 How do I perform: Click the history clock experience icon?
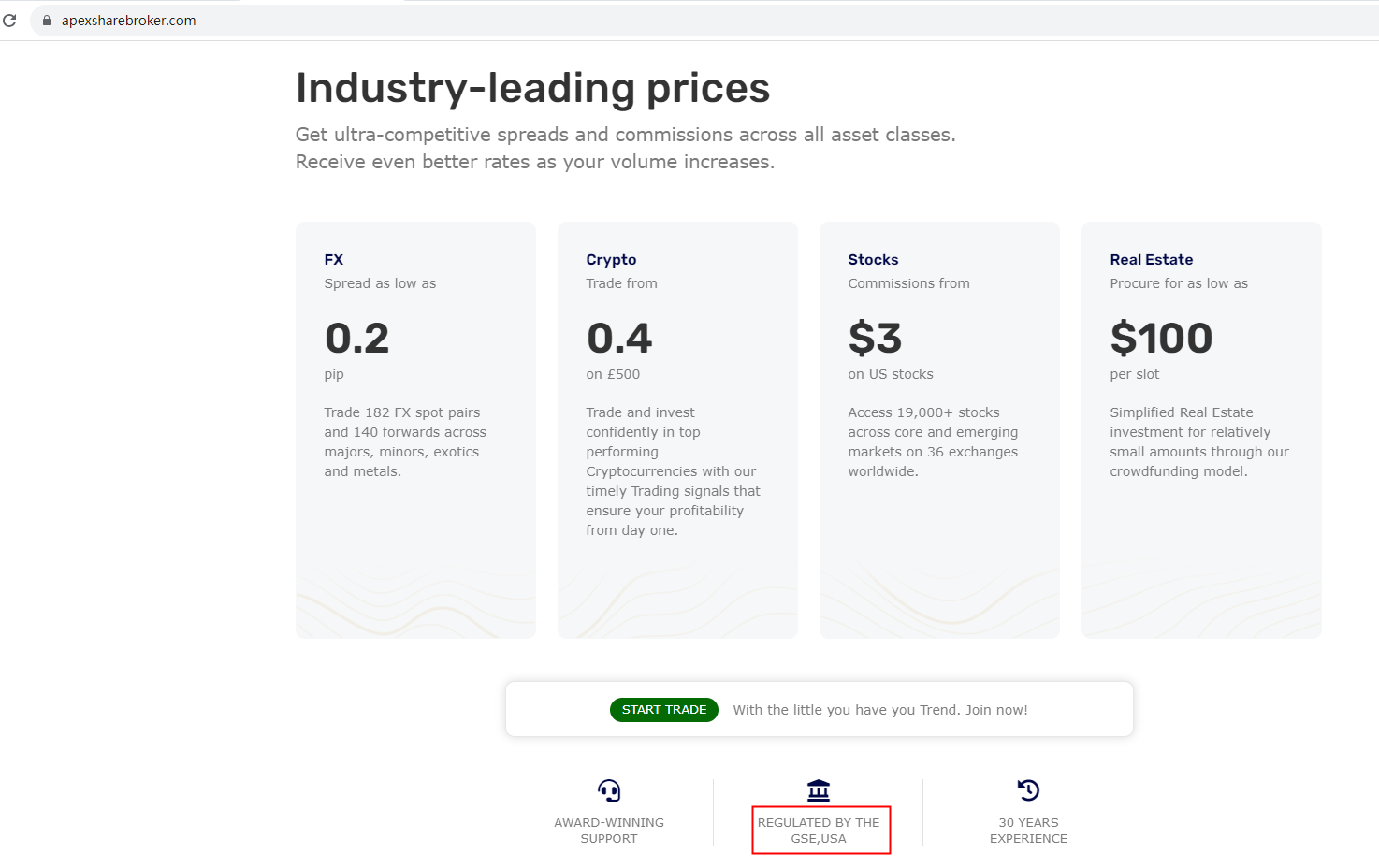(1028, 790)
